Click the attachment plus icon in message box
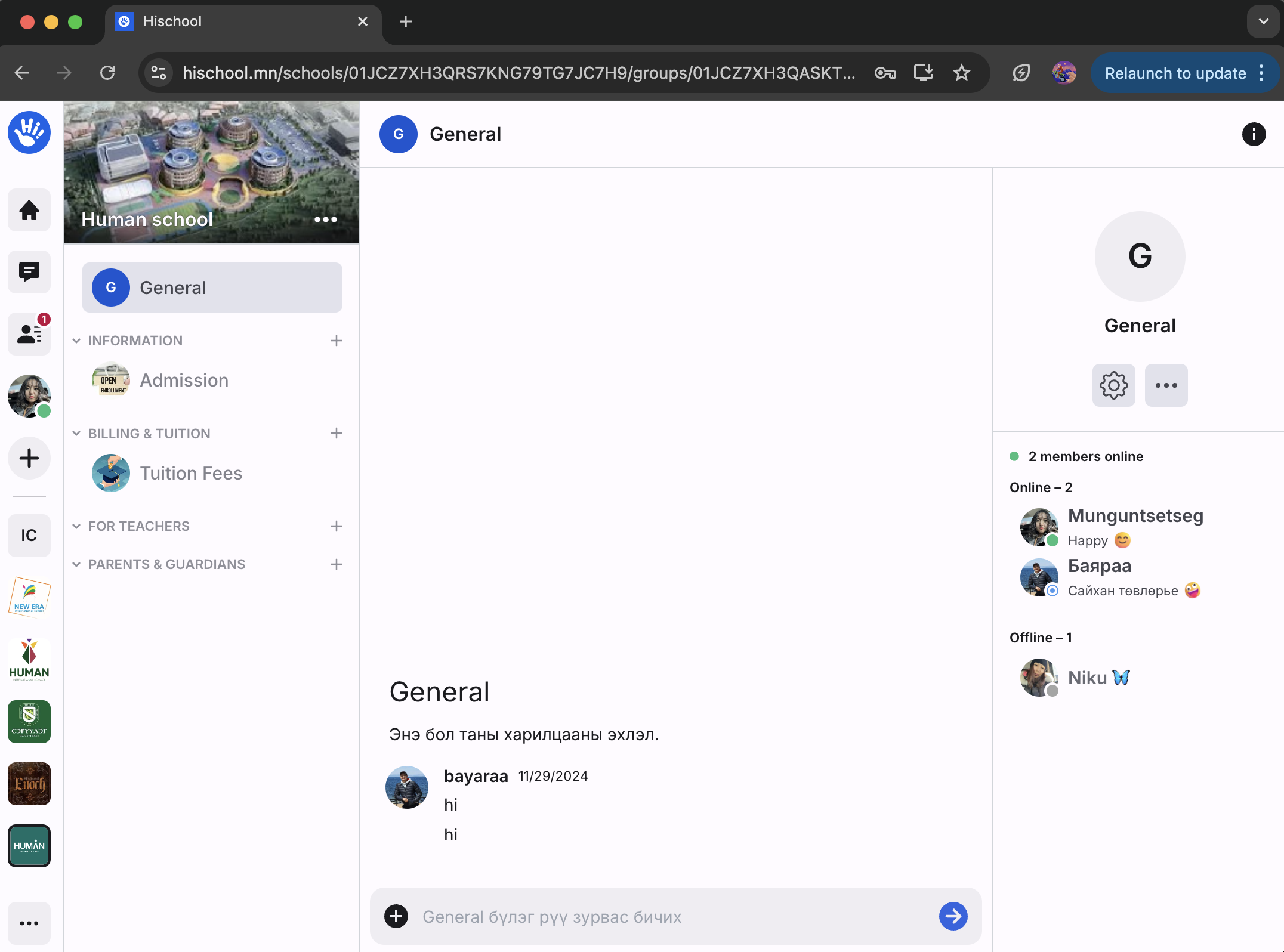 tap(396, 916)
